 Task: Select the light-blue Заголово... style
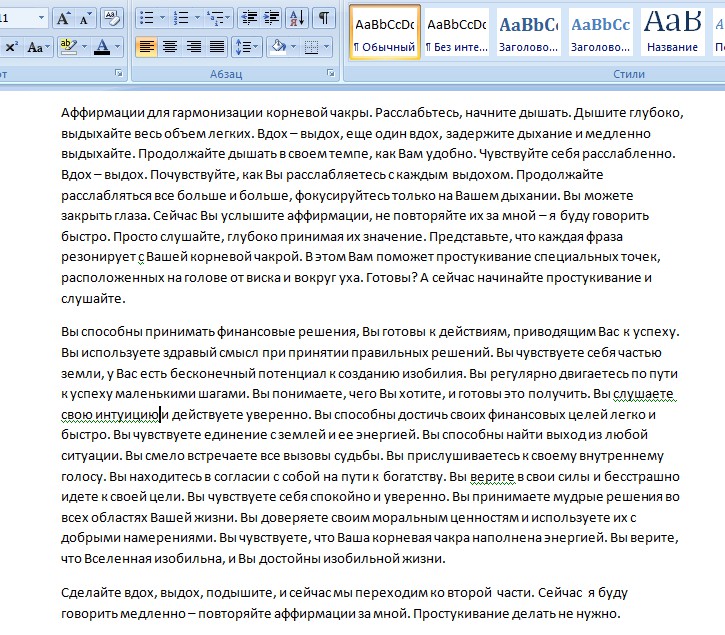[601, 32]
